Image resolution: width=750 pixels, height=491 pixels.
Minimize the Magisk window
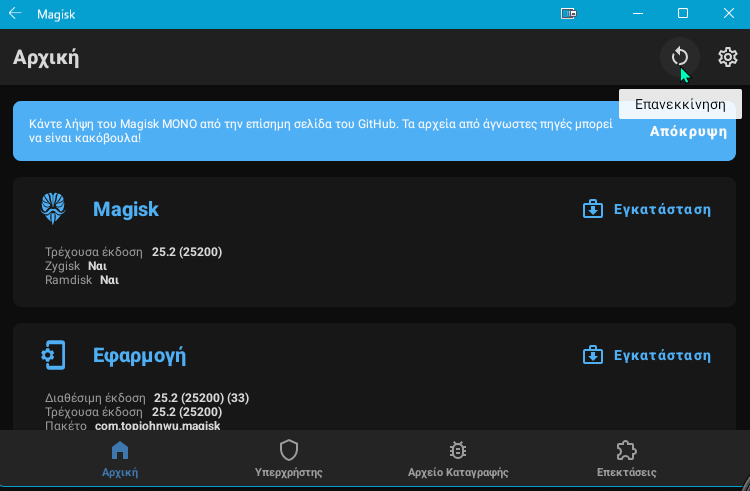click(636, 14)
